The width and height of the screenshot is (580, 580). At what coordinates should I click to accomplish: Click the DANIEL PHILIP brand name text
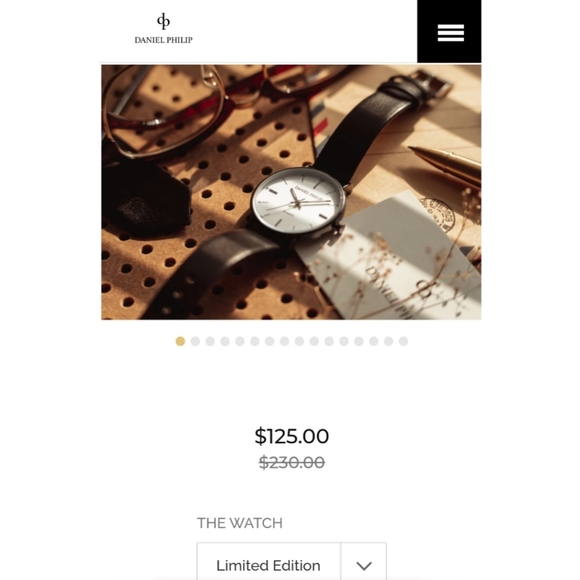[163, 40]
